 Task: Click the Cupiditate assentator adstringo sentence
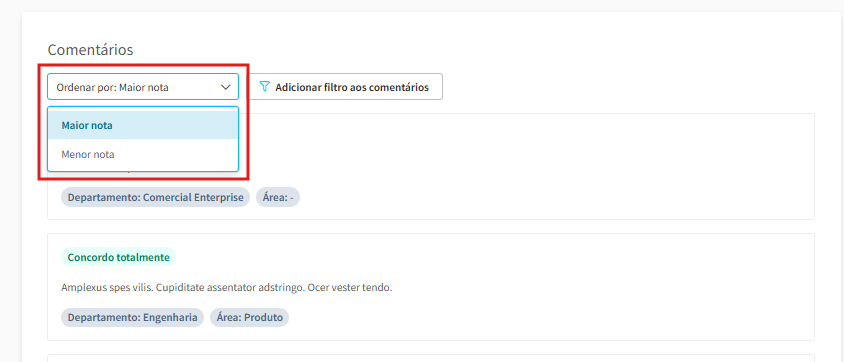(231, 287)
